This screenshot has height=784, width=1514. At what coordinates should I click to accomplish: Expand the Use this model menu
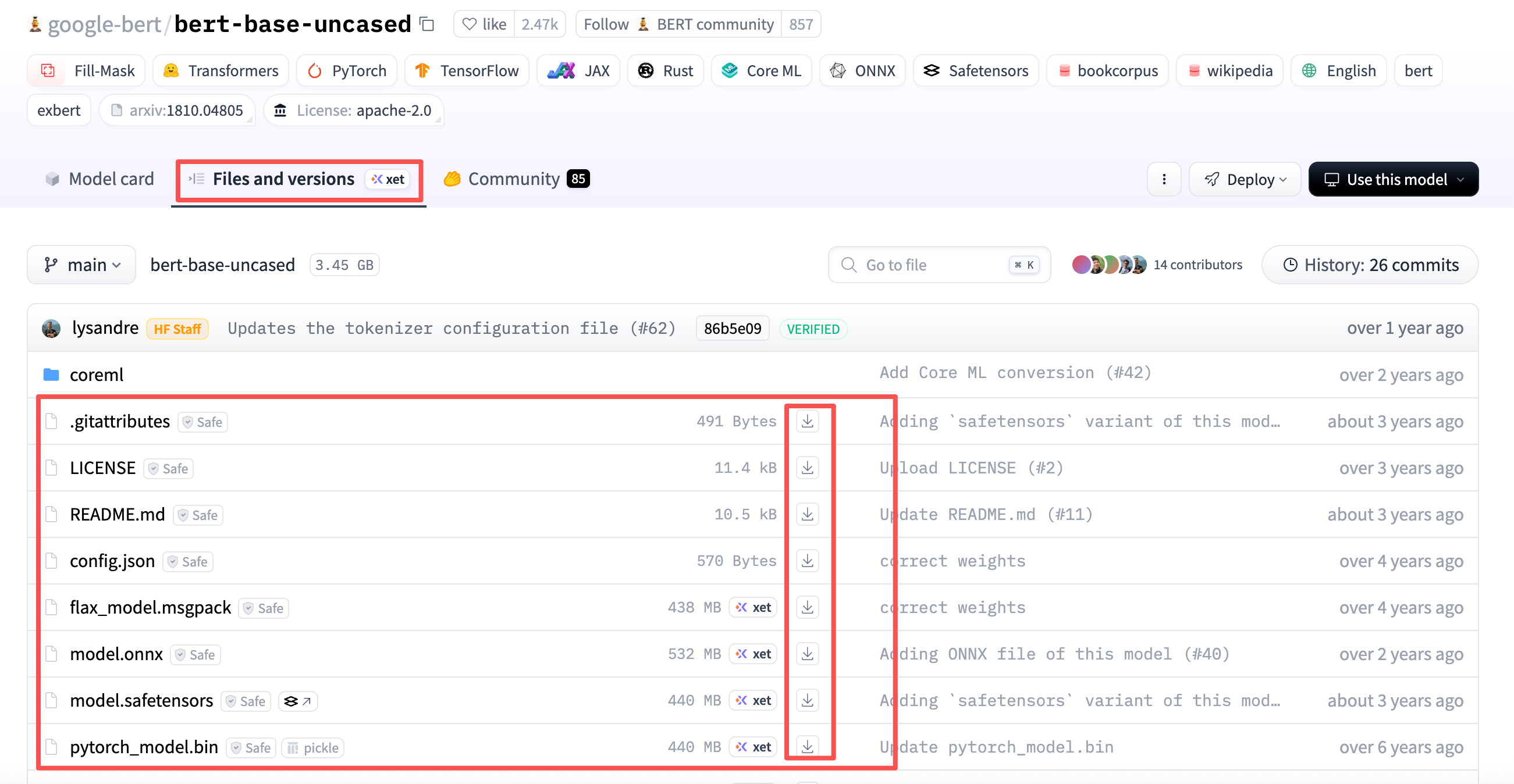point(1393,179)
